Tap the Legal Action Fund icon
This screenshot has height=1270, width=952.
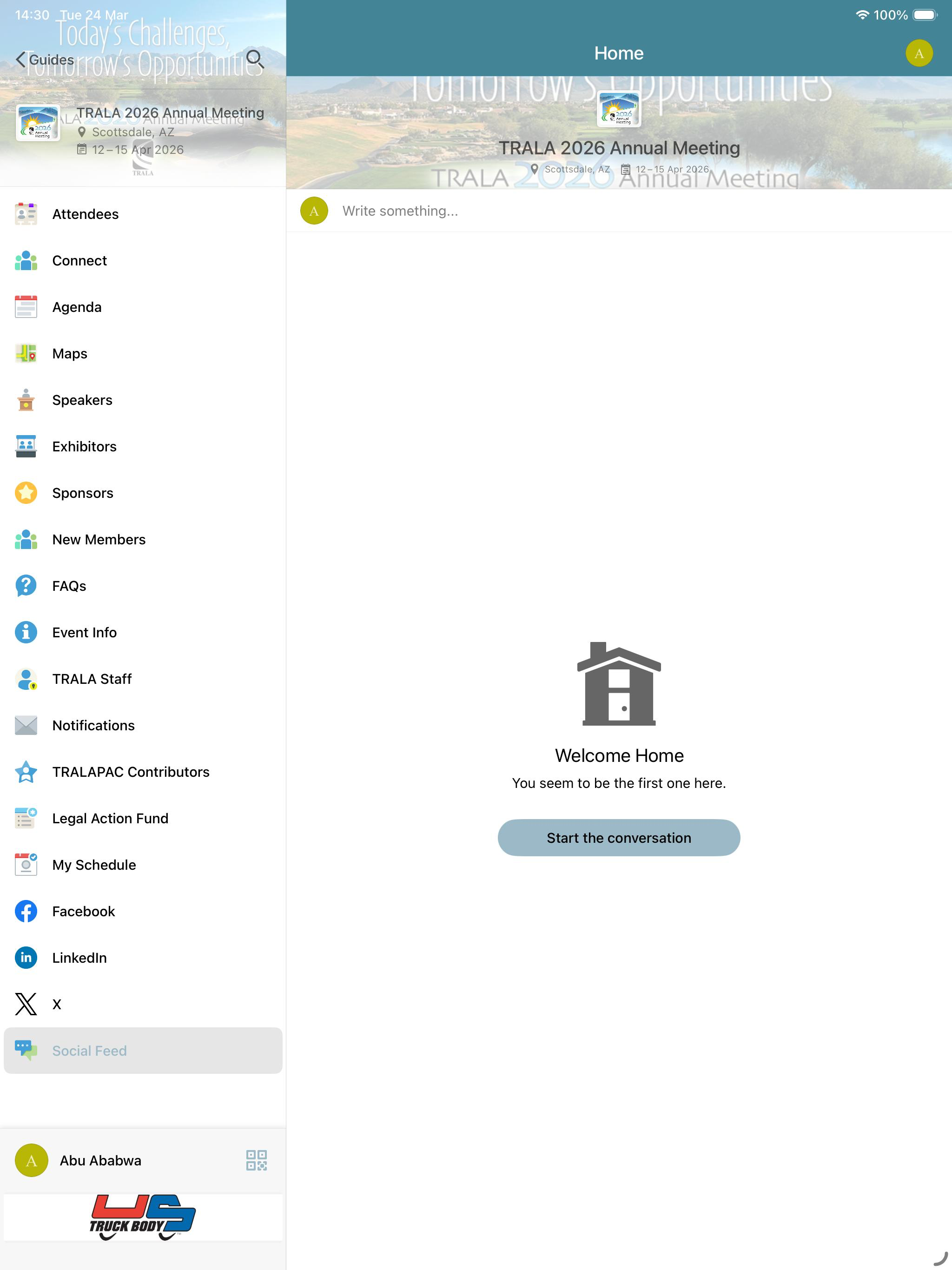pos(26,819)
